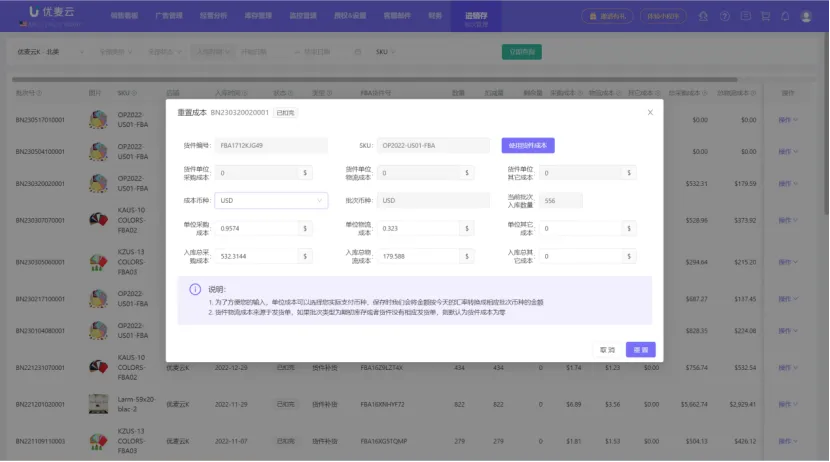Click the message list icon beside the help icon
The width and height of the screenshot is (830, 462).
tap(745, 16)
